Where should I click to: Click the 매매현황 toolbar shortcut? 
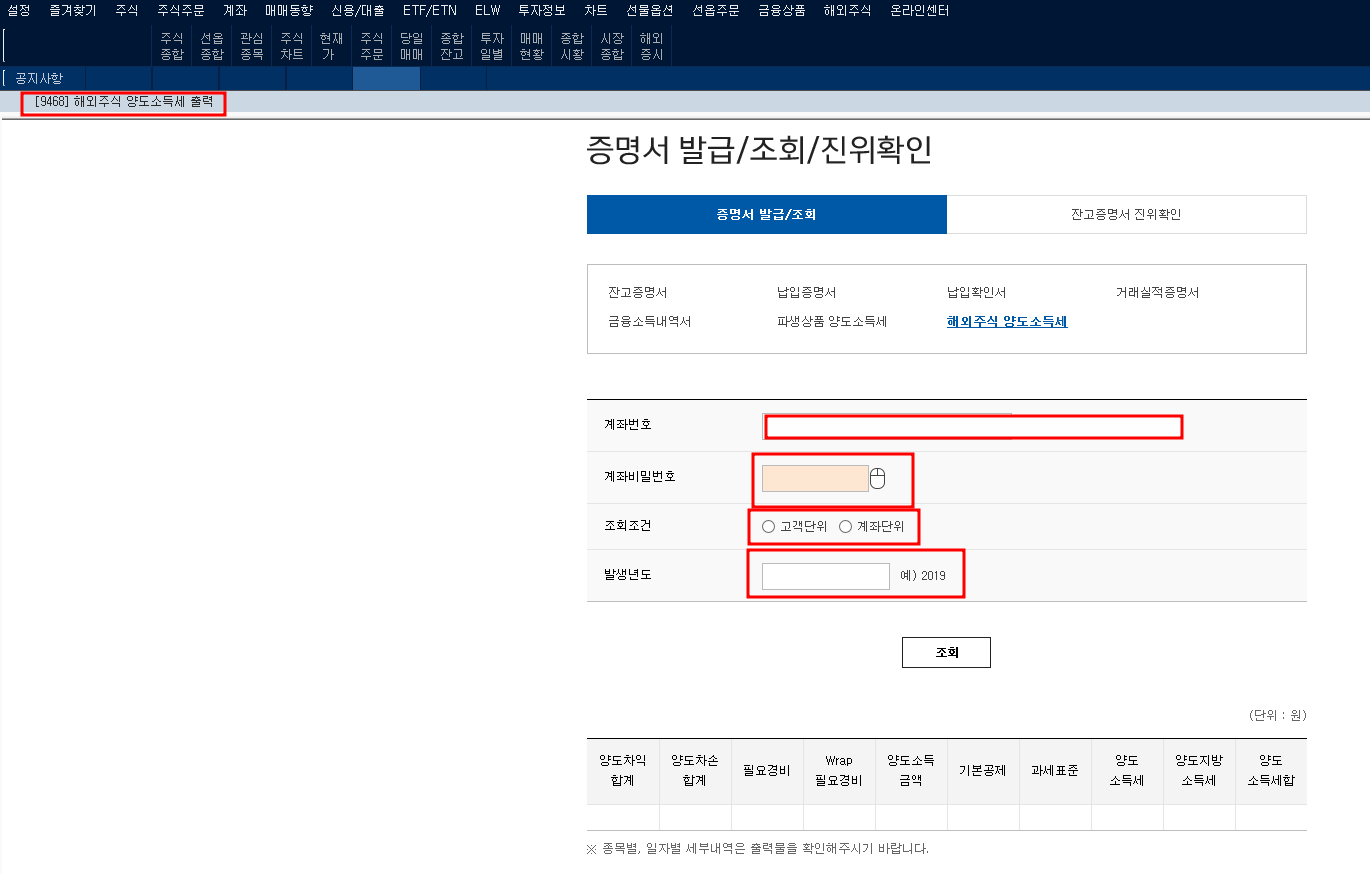[x=532, y=46]
